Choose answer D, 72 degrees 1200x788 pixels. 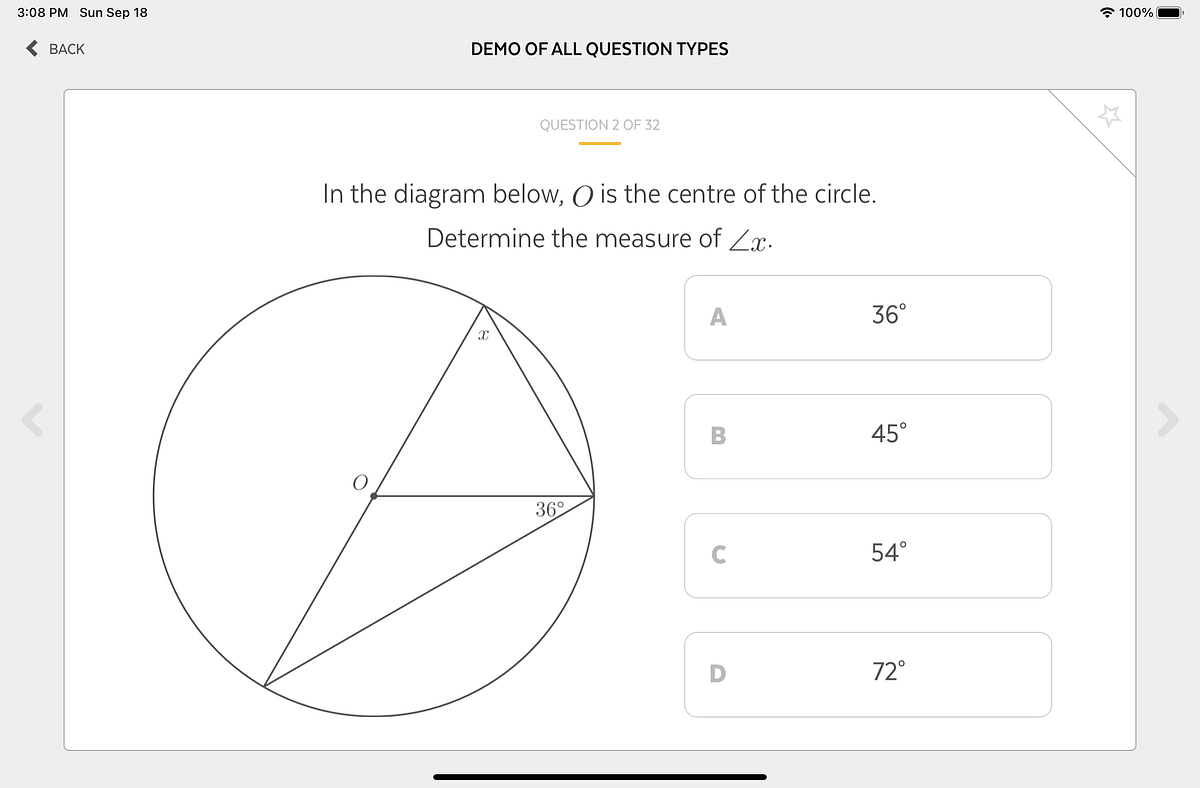(868, 674)
